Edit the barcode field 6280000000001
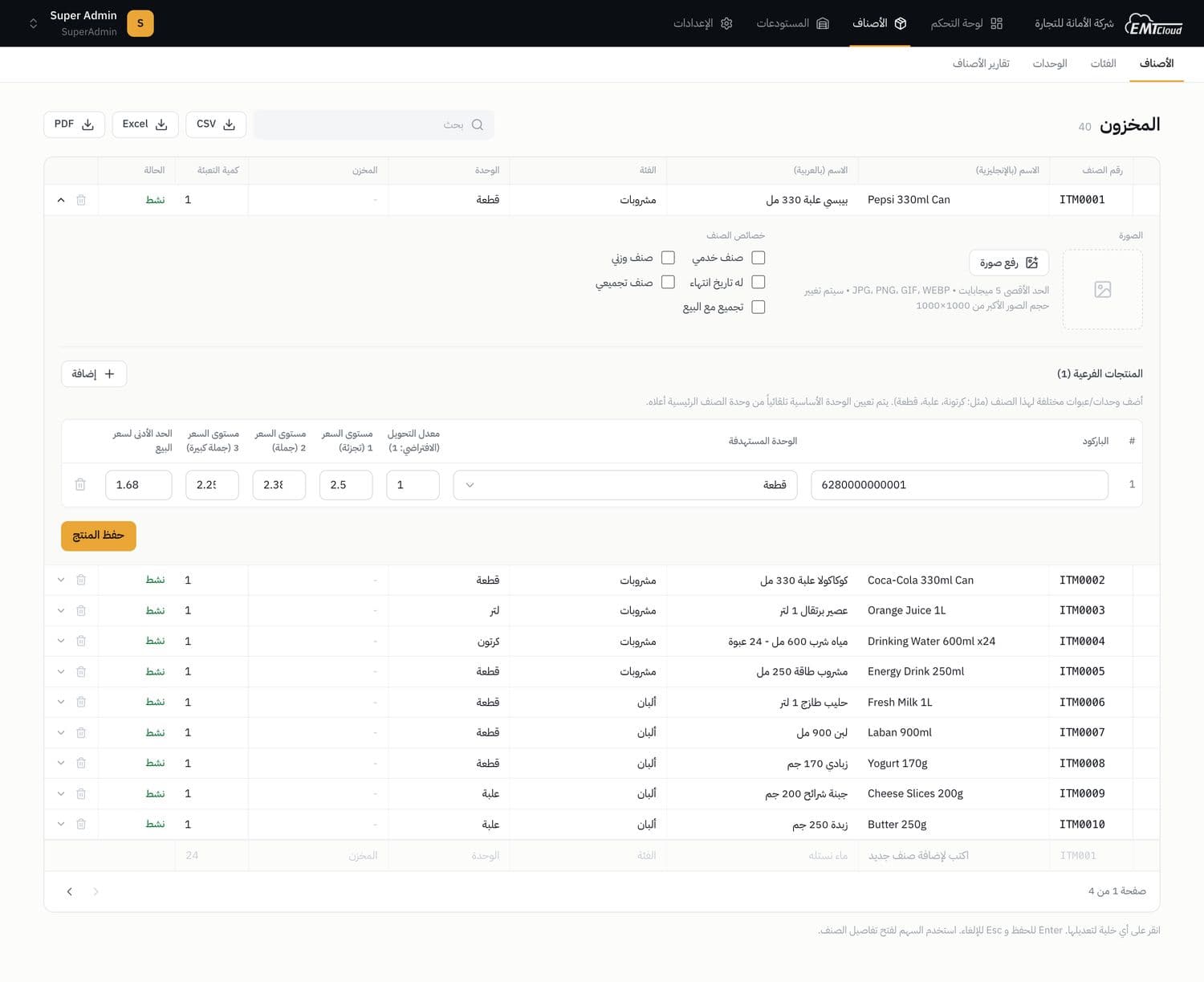The width and height of the screenshot is (1204, 982). click(x=960, y=485)
